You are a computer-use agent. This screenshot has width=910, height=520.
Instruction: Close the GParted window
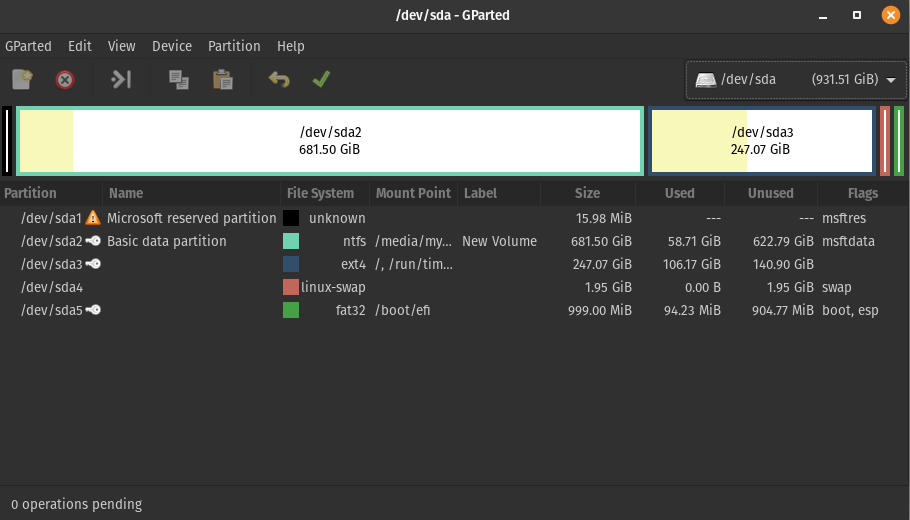[x=891, y=15]
